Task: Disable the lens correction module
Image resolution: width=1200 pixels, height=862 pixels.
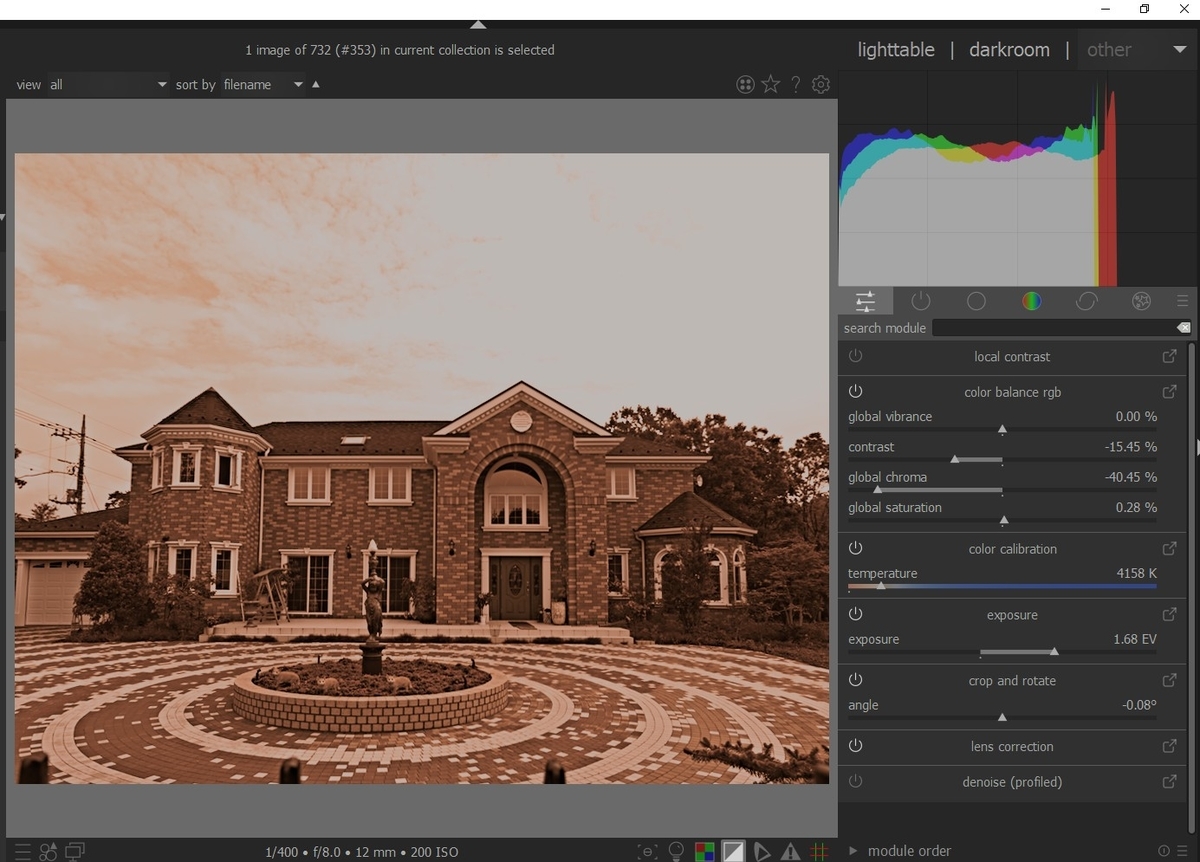Action: coord(855,746)
